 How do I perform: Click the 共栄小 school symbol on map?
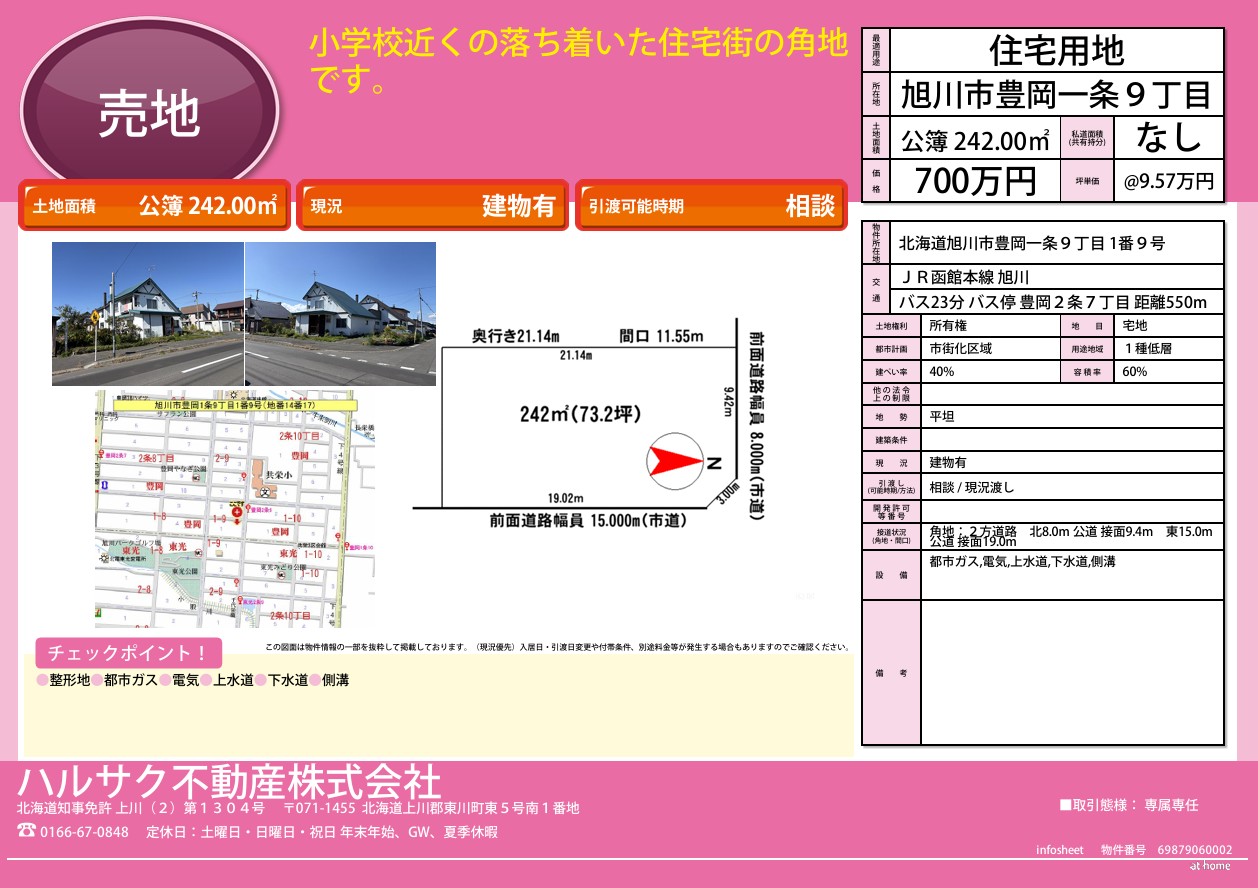(x=265, y=491)
